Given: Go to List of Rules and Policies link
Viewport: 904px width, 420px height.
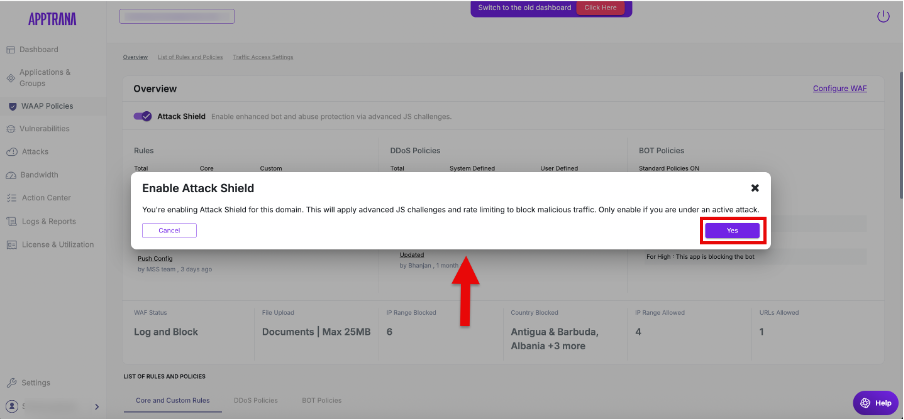Looking at the screenshot, I should pos(190,57).
